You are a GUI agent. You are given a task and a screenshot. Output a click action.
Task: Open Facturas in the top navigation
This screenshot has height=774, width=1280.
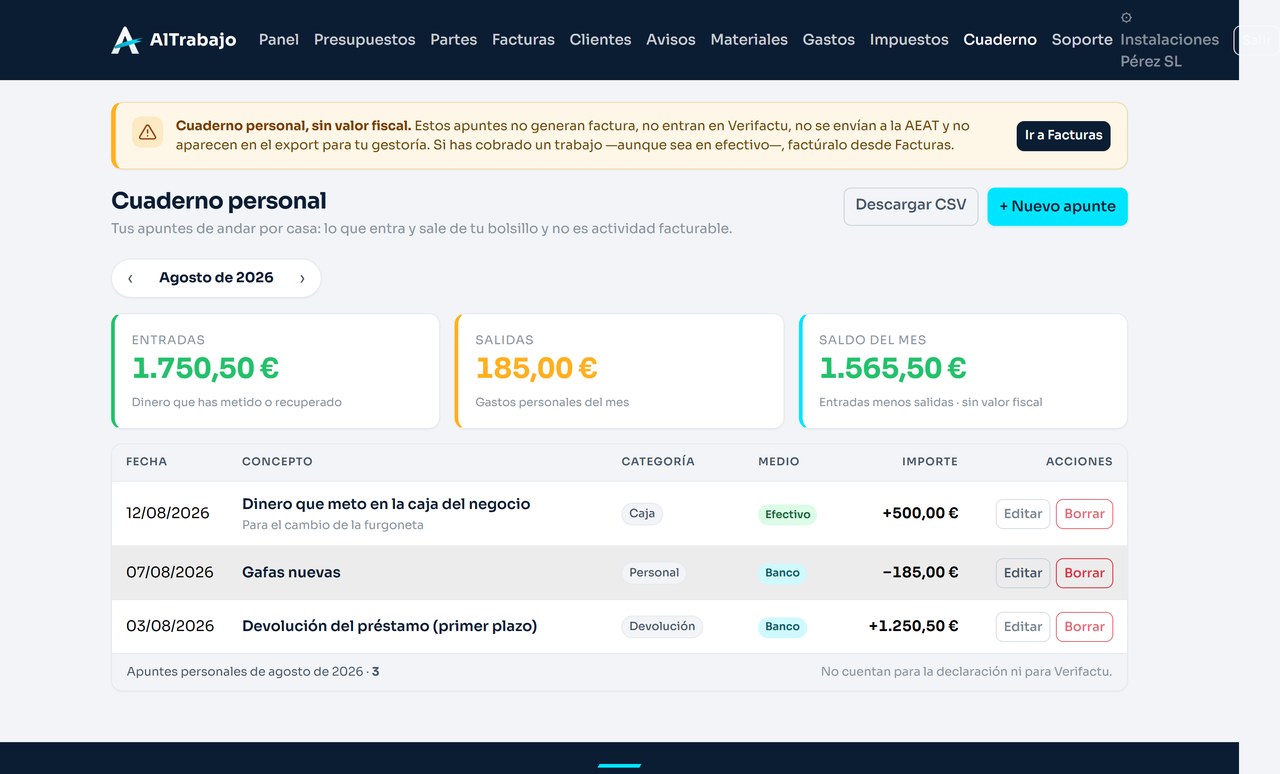[523, 40]
